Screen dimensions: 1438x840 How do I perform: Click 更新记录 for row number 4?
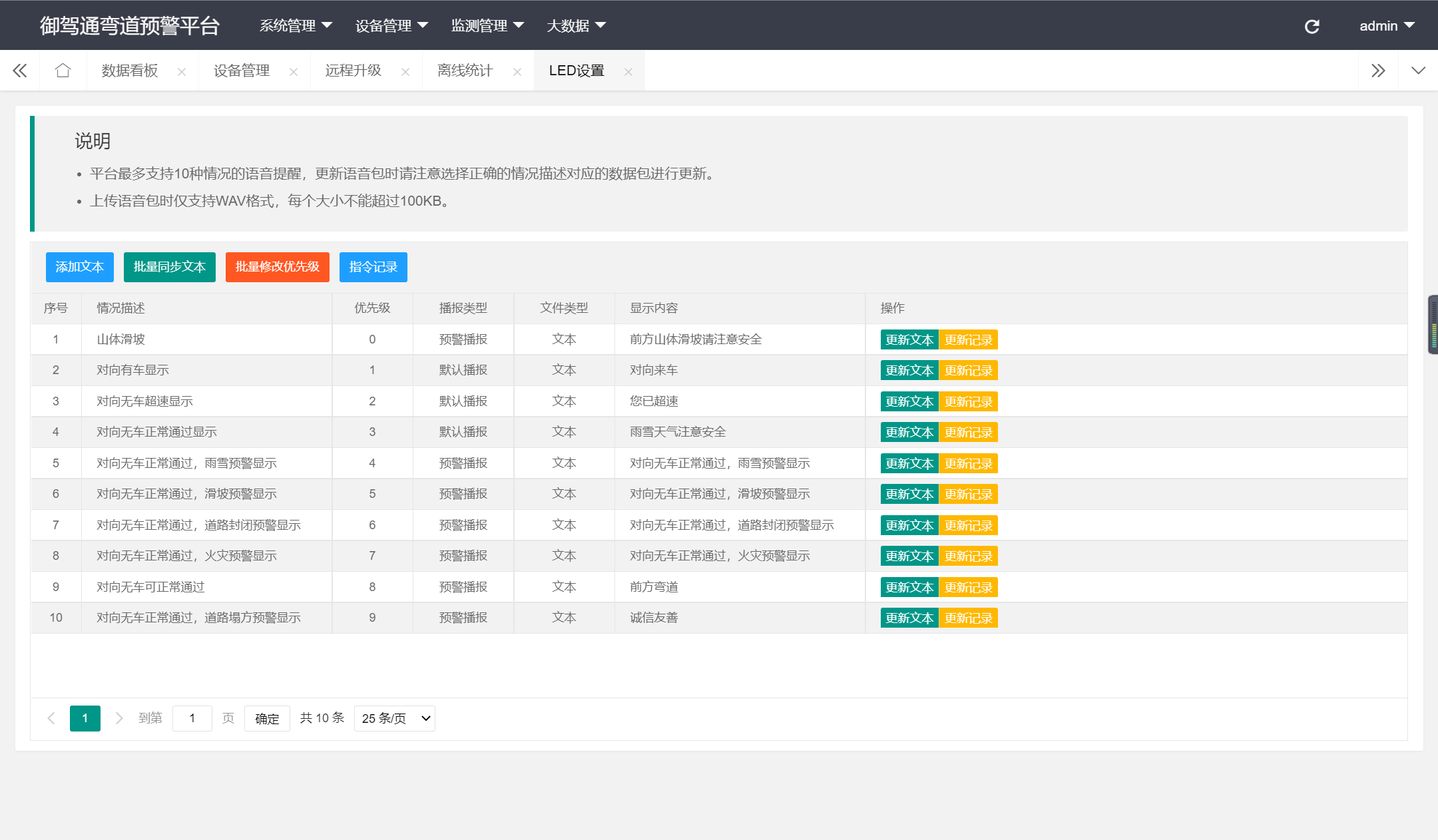point(969,432)
